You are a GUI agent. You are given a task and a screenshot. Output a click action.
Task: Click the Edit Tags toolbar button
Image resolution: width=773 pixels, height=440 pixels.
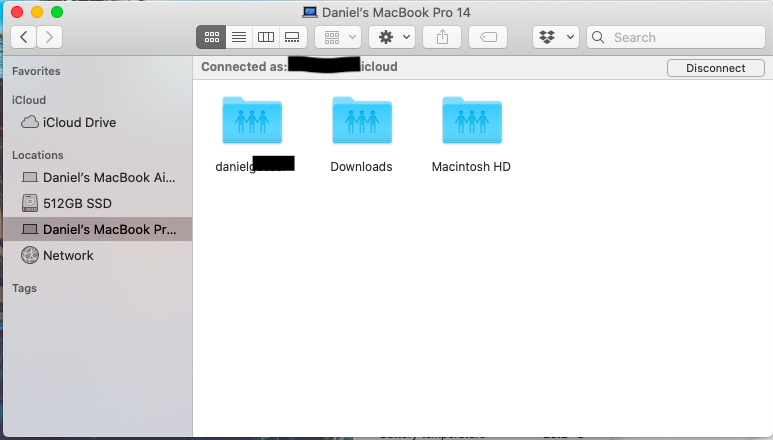click(488, 37)
